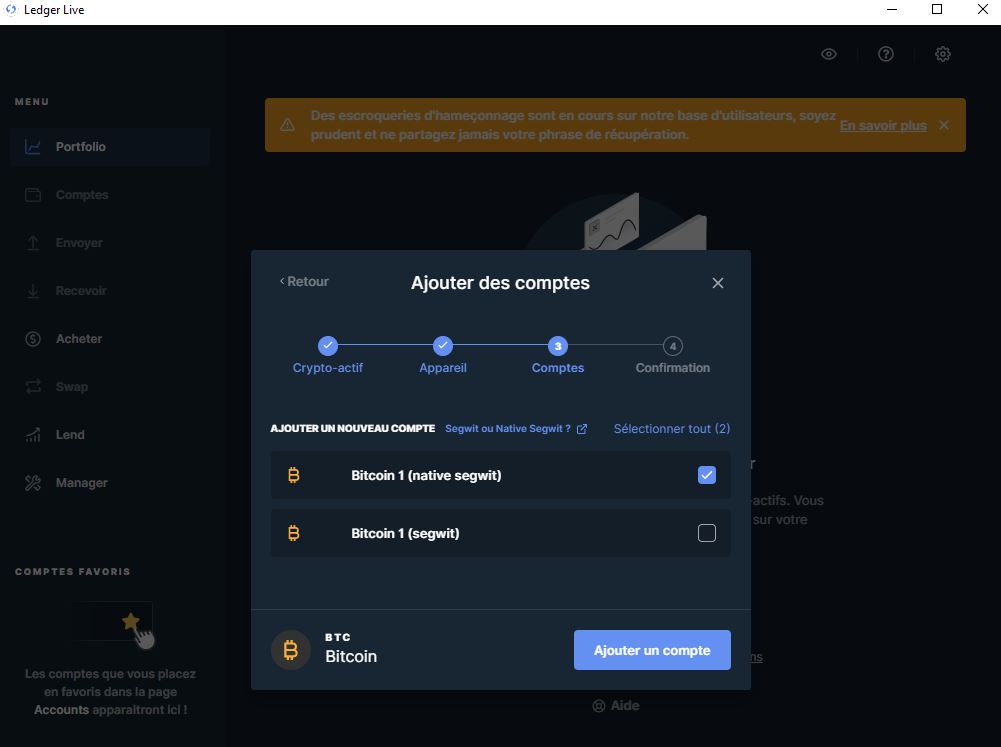Click the Crypto-actif step label
This screenshot has width=1001, height=747.
pos(327,368)
